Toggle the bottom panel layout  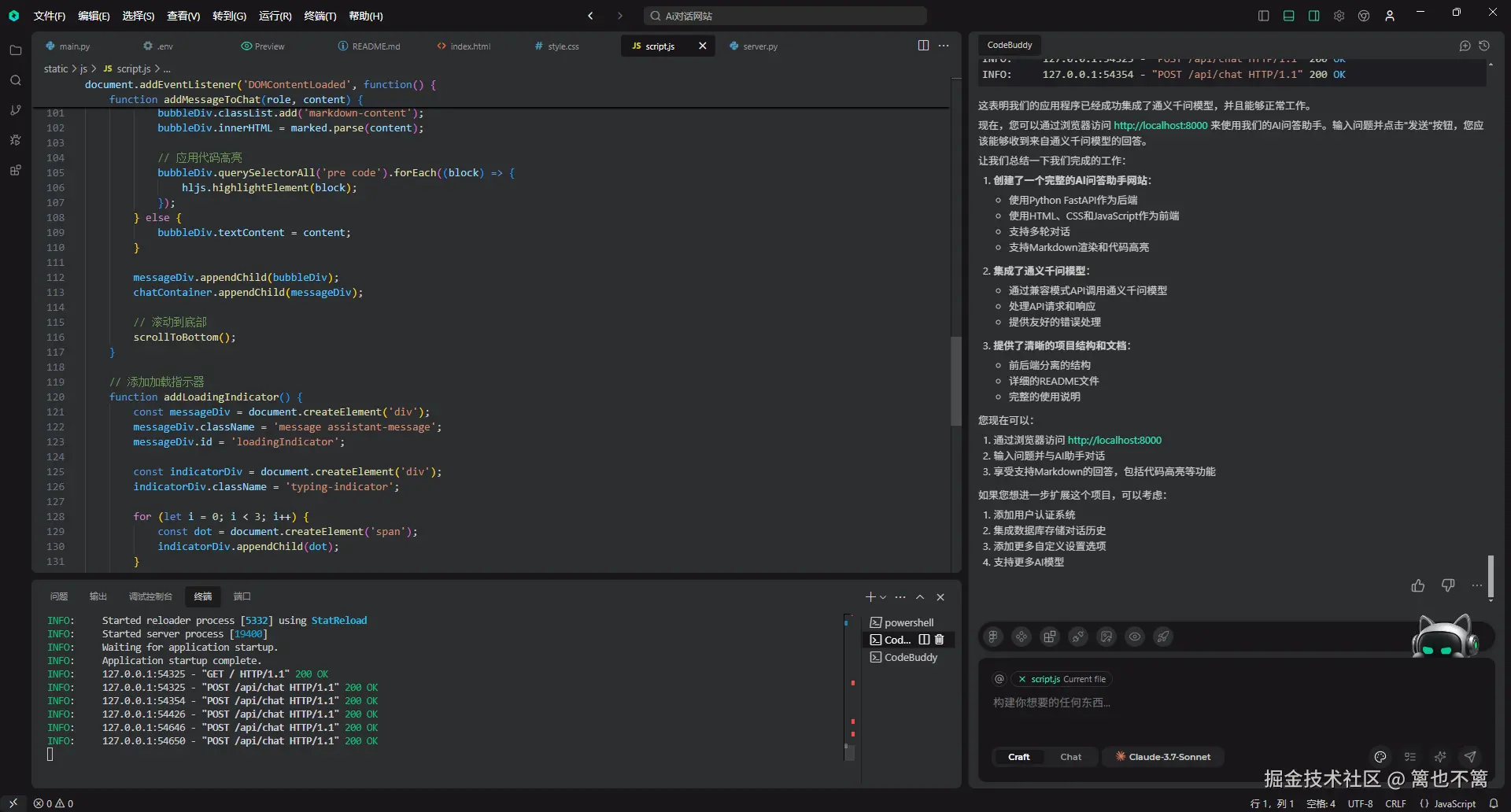click(1289, 16)
